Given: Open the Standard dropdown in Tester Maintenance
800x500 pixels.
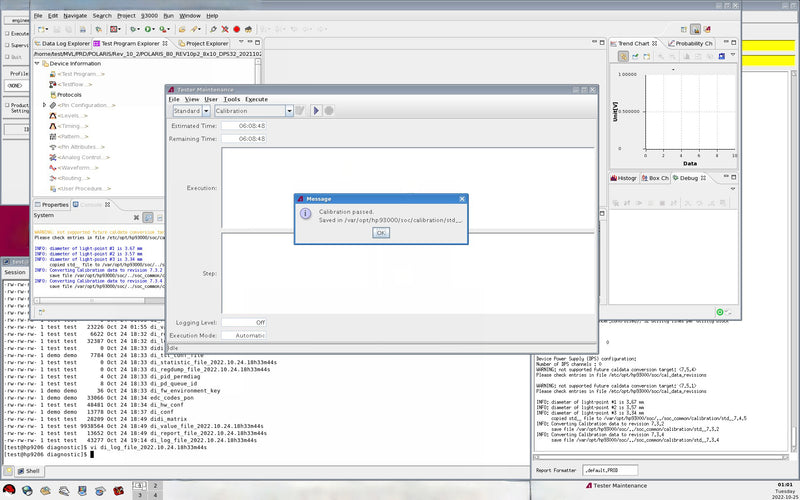Looking at the screenshot, I should (x=206, y=111).
